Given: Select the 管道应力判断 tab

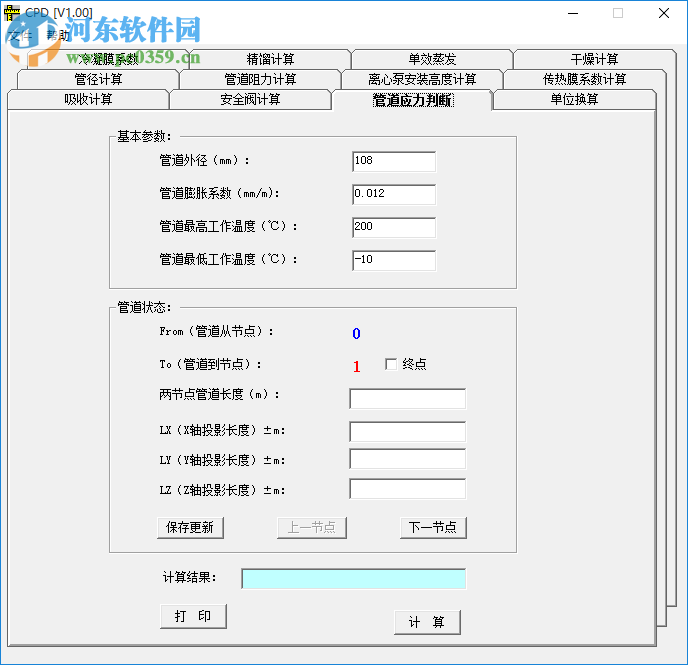Looking at the screenshot, I should point(412,100).
